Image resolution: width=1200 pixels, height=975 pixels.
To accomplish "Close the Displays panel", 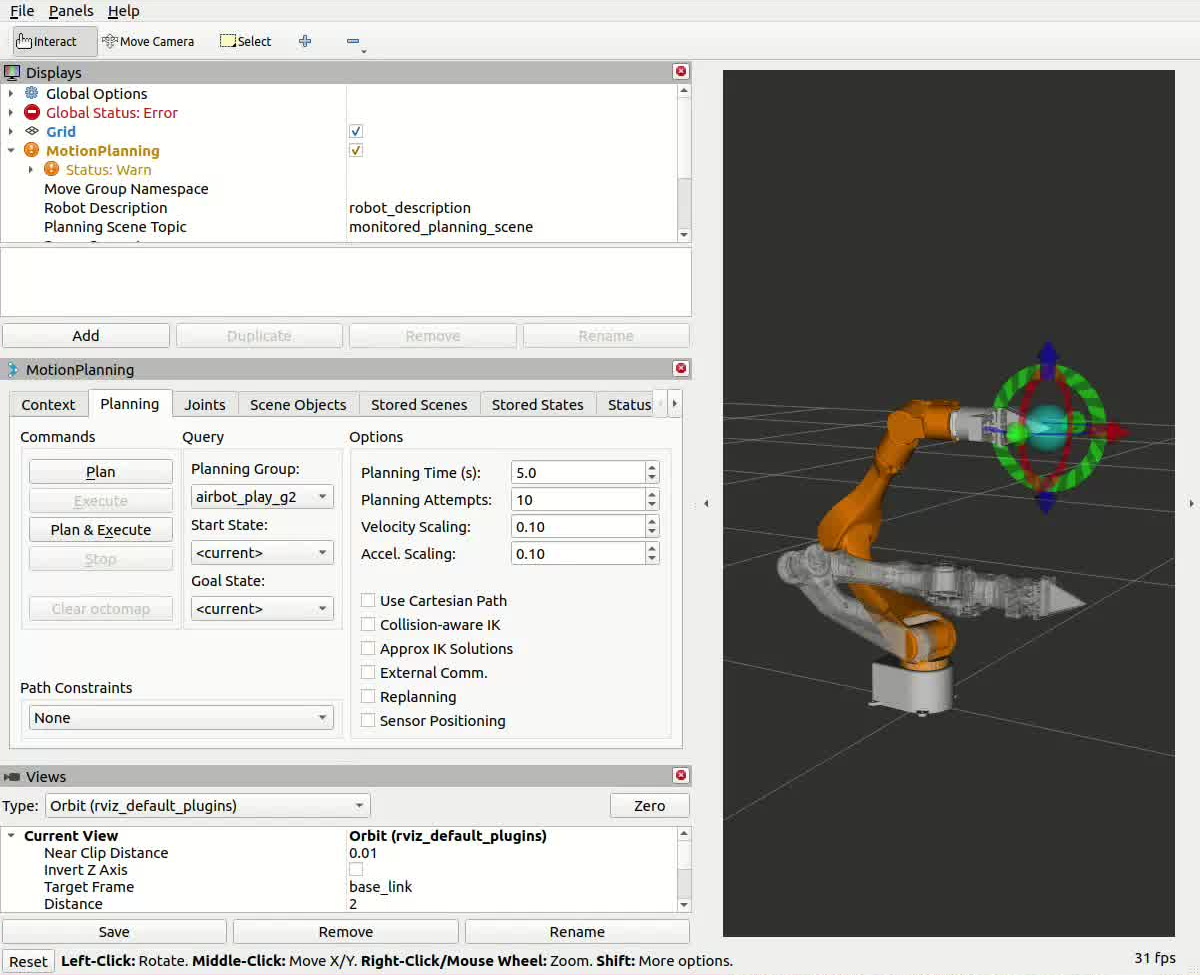I will (x=681, y=72).
